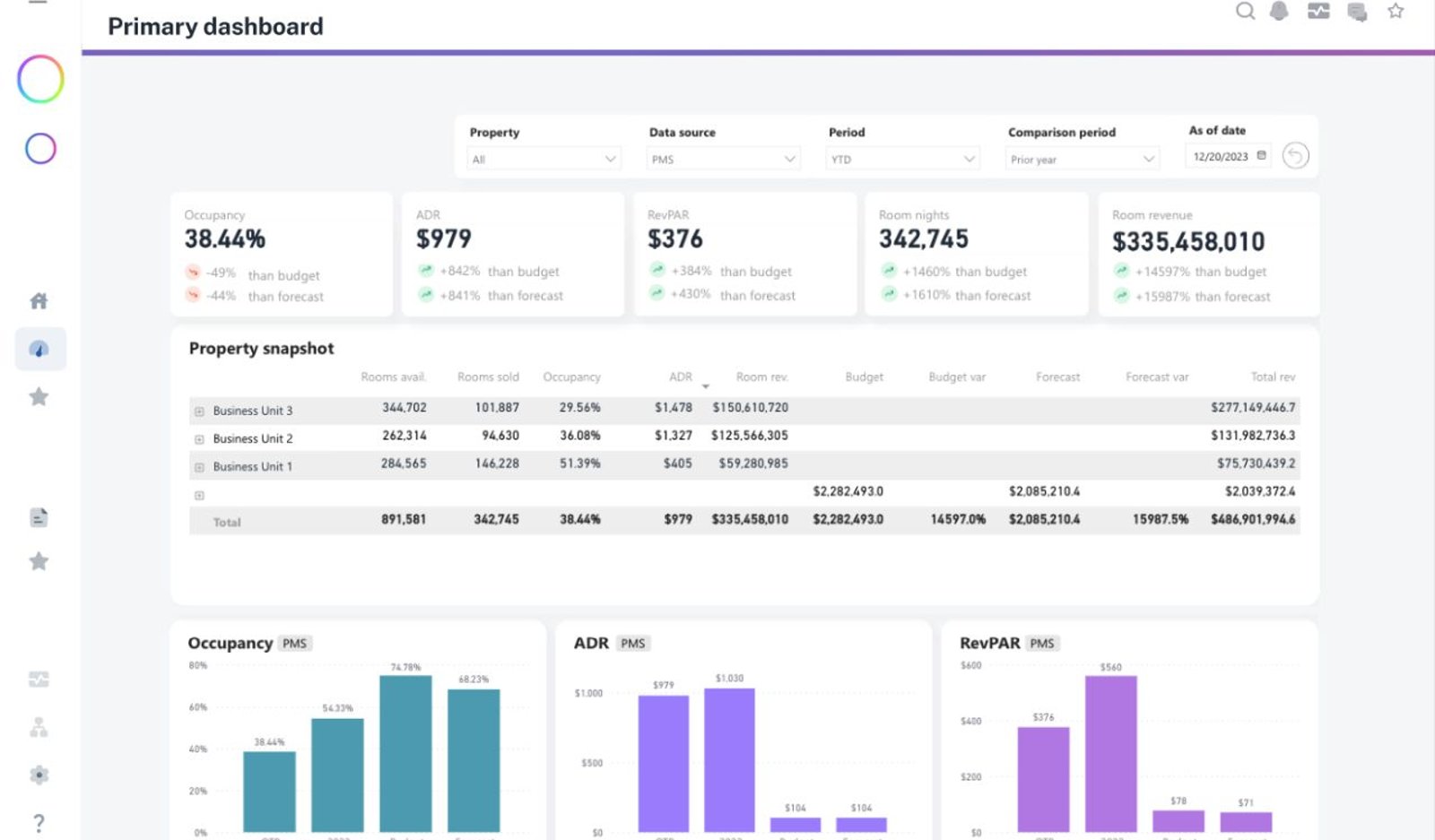1435x840 pixels.
Task: Go to Home via sidebar house icon
Action: pyautogui.click(x=39, y=300)
